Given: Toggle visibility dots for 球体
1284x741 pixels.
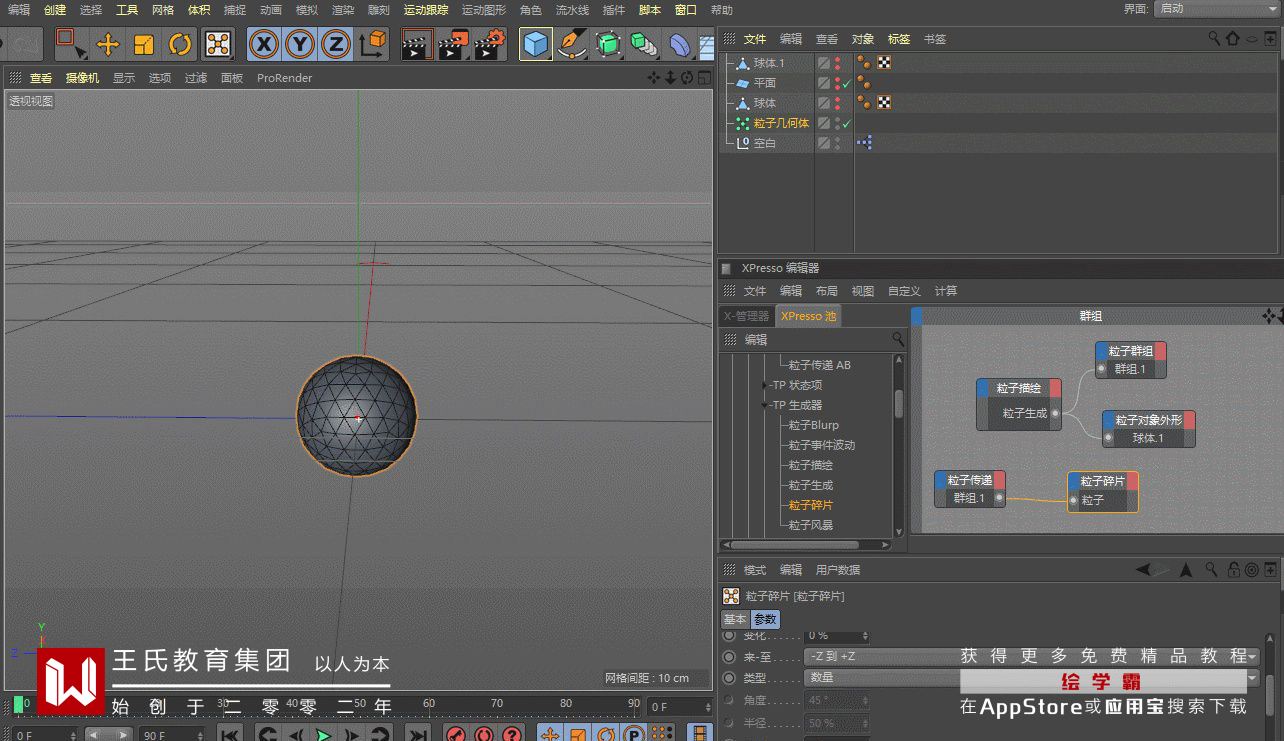Looking at the screenshot, I should [x=837, y=103].
